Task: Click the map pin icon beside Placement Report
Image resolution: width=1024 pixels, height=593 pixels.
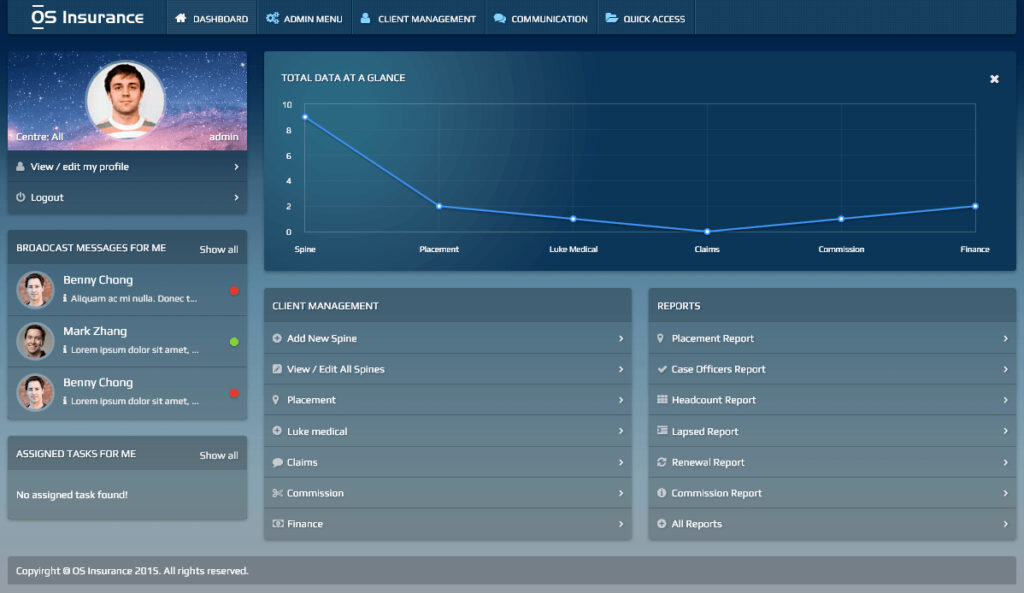Action: pos(660,338)
